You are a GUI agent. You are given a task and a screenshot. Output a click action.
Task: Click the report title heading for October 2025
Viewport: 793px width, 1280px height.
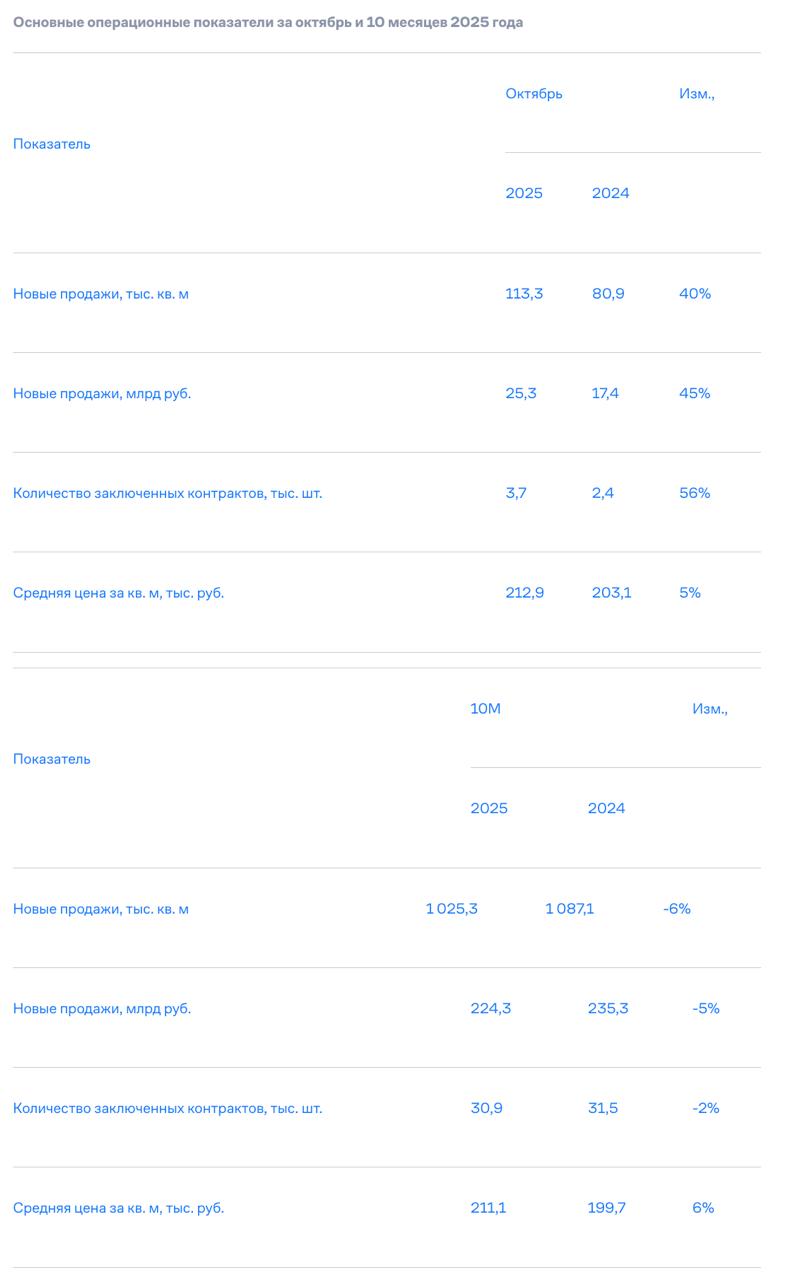coord(268,22)
